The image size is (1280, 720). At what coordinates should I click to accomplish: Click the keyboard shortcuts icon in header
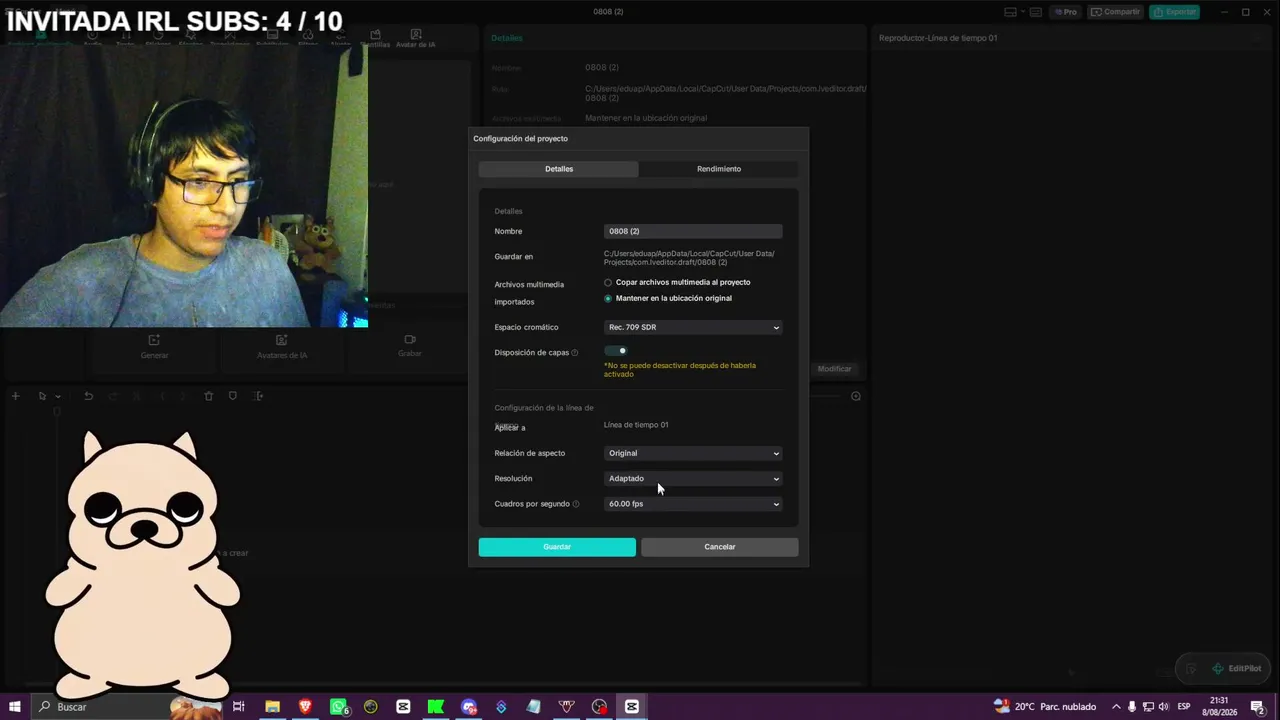(x=1035, y=12)
